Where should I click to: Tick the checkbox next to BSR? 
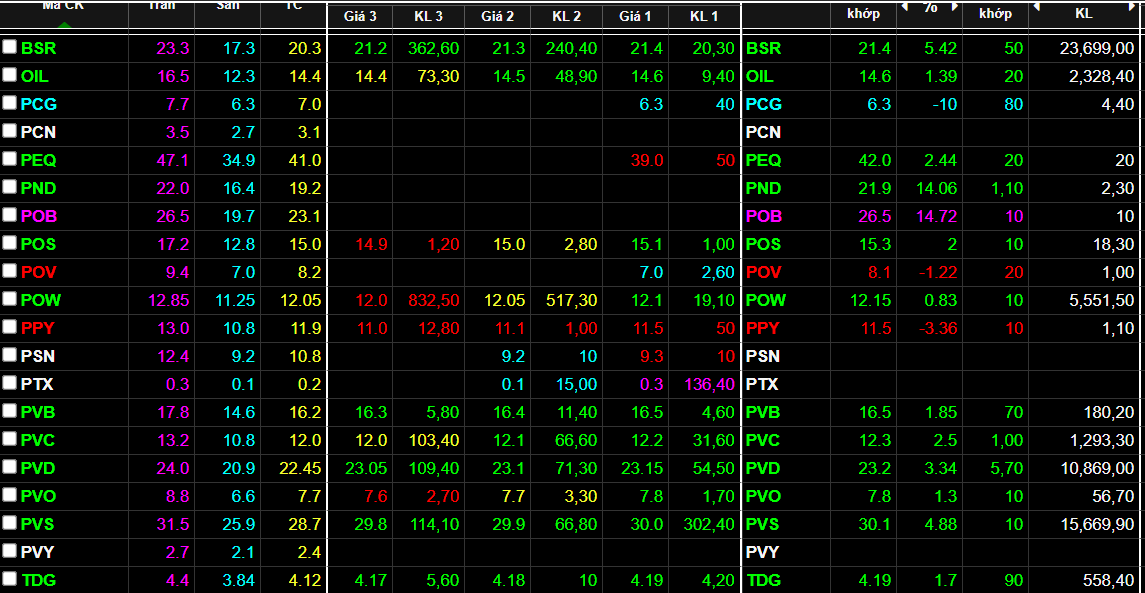pyautogui.click(x=10, y=47)
